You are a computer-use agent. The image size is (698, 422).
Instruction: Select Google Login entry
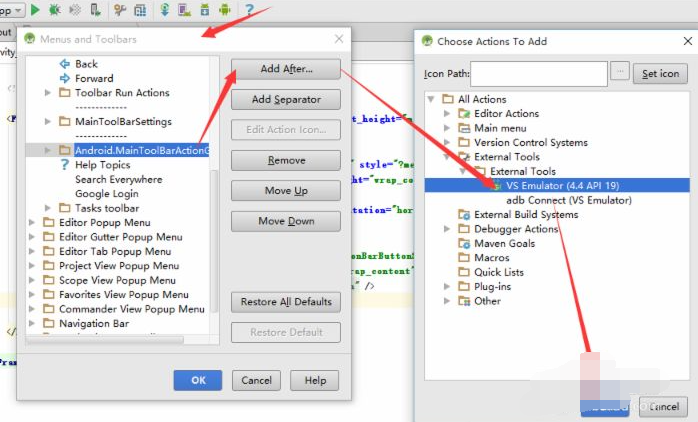(107, 194)
